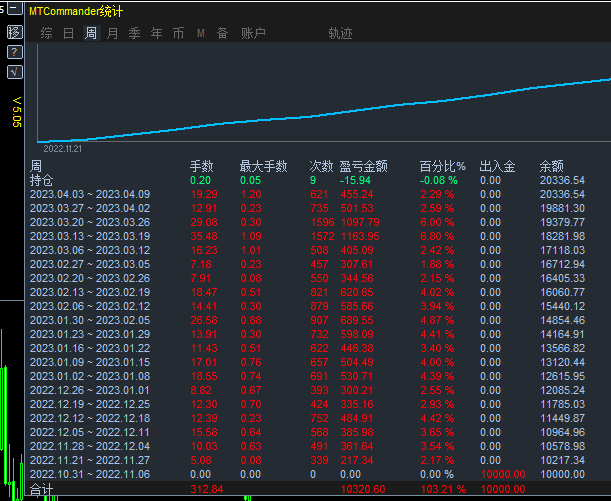Viewport: 611px width, 501px height.
Task: Select row 2023.03.20 ~ 2023.03.26
Action: click(x=90, y=222)
